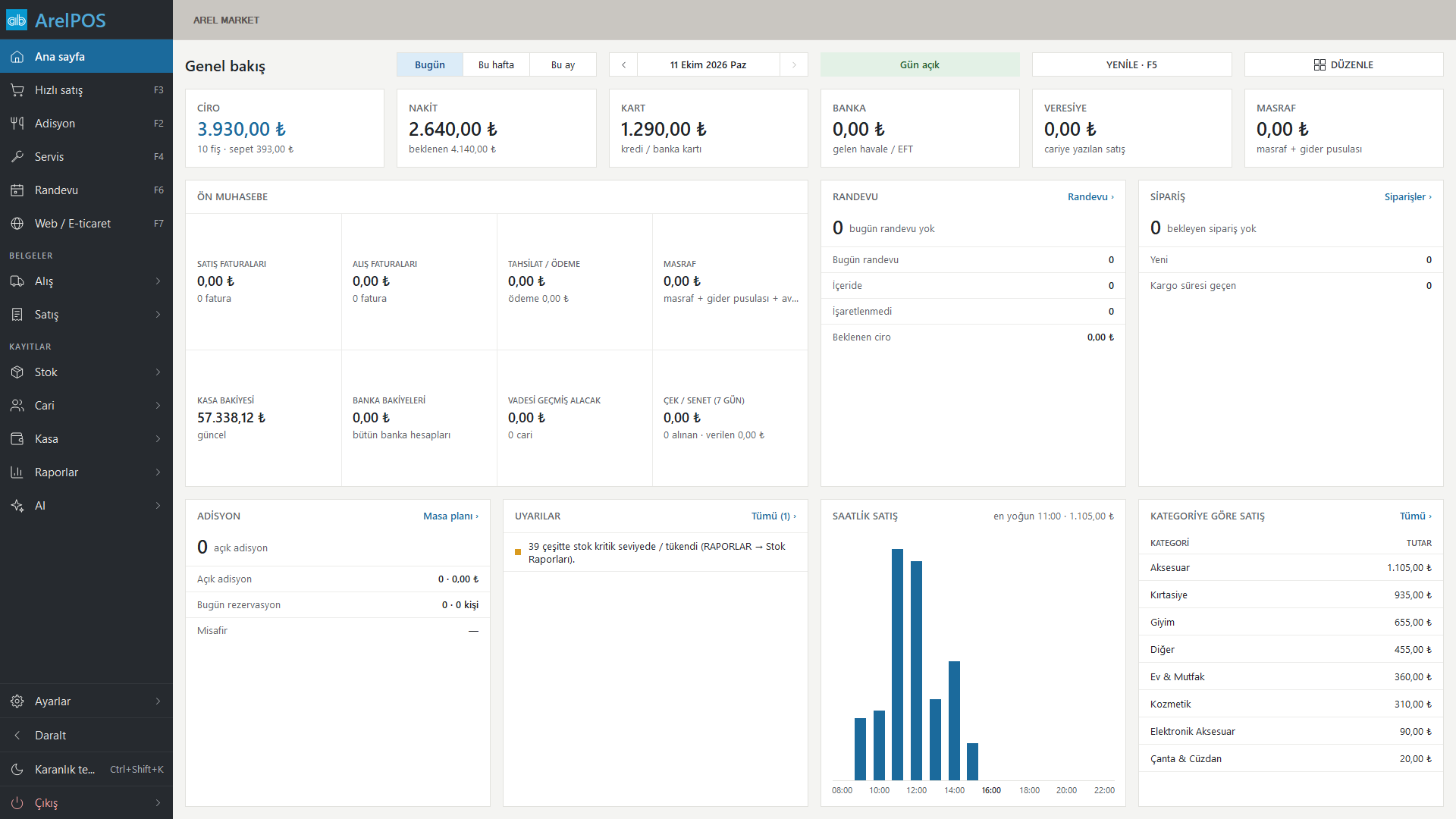Switch to the Bu hafta tab
This screenshot has width=1456, height=819.
[496, 64]
